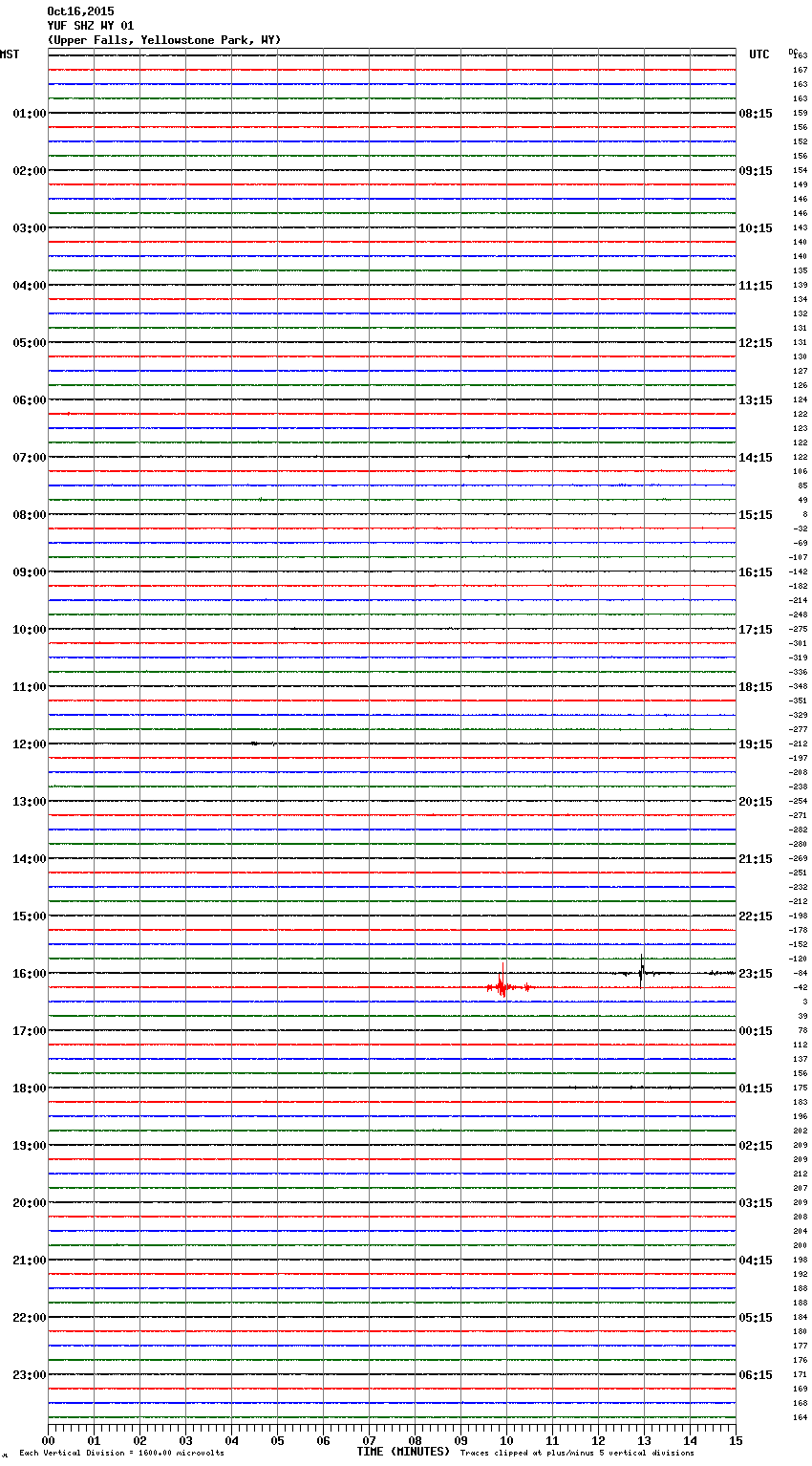Click the red seismic event burst near minute 10
This screenshot has height=1466, width=812.
tap(503, 984)
